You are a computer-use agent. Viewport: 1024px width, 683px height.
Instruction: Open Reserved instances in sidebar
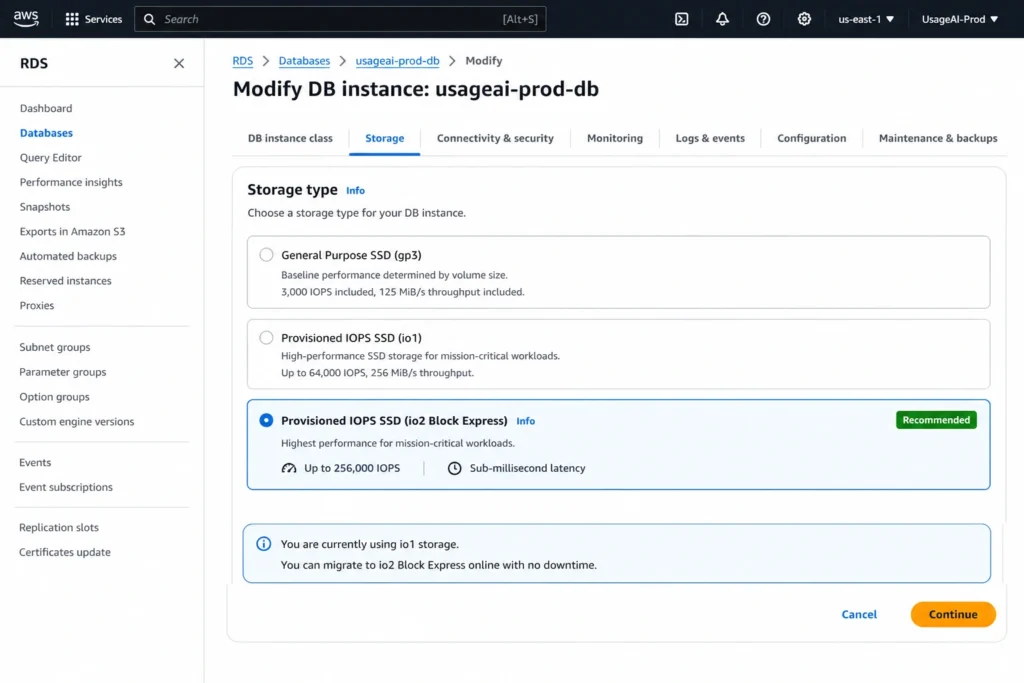(x=65, y=281)
